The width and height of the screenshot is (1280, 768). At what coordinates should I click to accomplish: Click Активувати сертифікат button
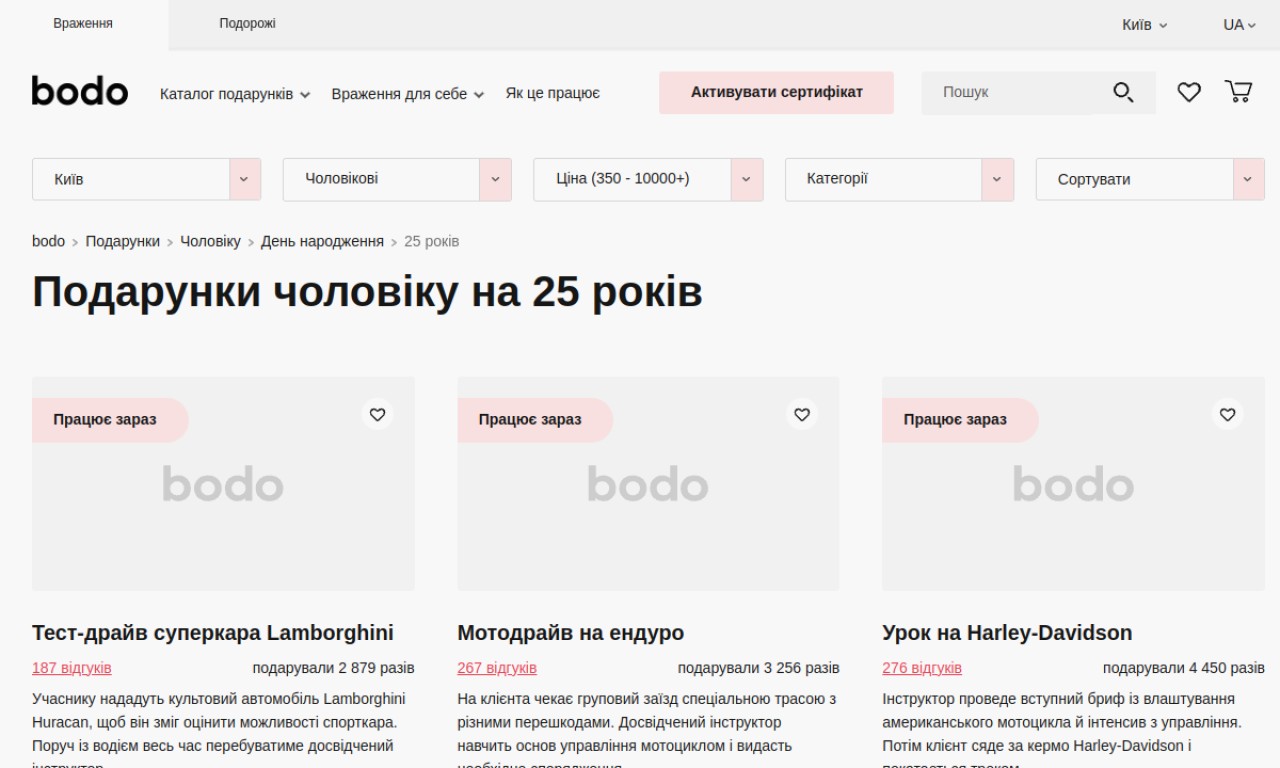pos(776,92)
